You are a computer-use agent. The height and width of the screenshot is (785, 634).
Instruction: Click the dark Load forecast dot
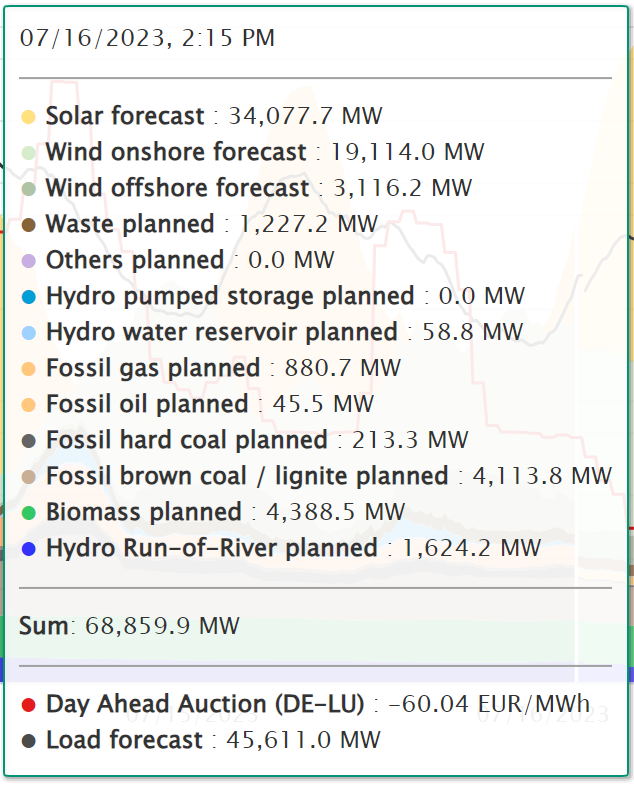(28, 741)
